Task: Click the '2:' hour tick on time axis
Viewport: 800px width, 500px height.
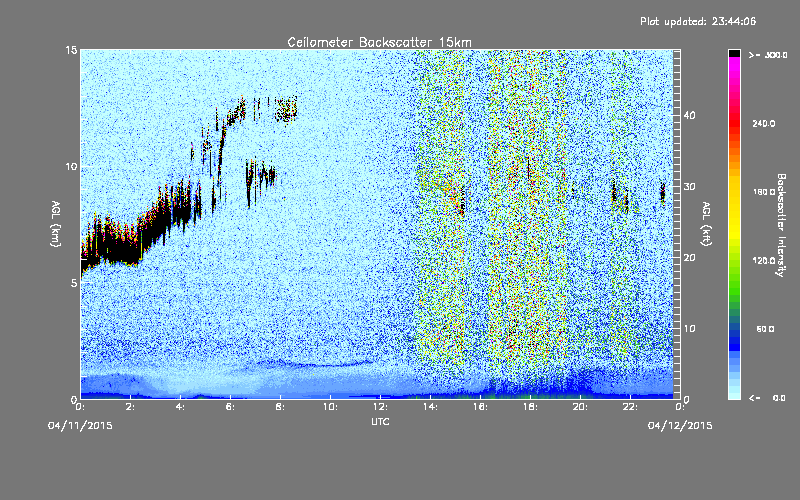Action: coord(131,407)
